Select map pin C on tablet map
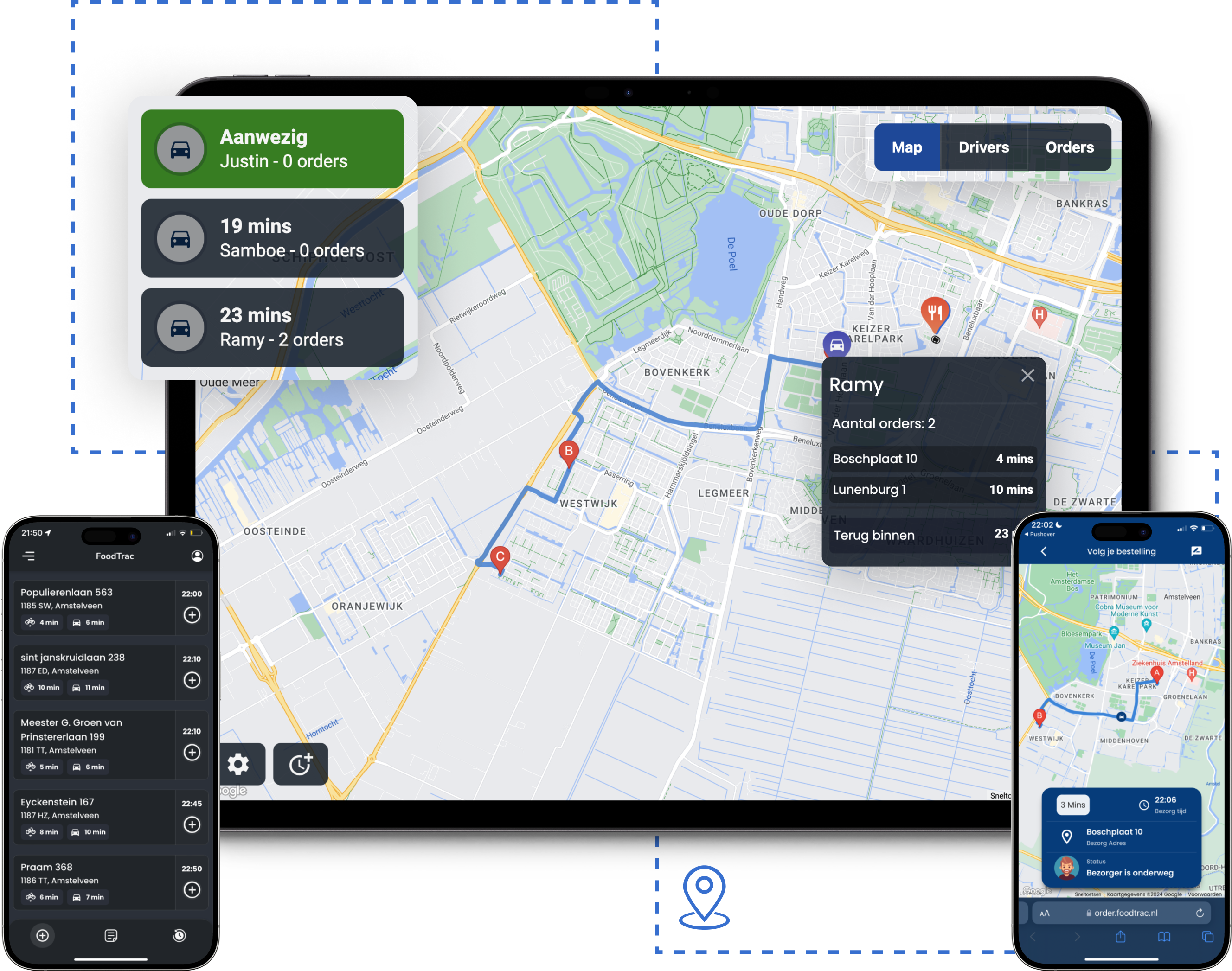 pyautogui.click(x=500, y=558)
